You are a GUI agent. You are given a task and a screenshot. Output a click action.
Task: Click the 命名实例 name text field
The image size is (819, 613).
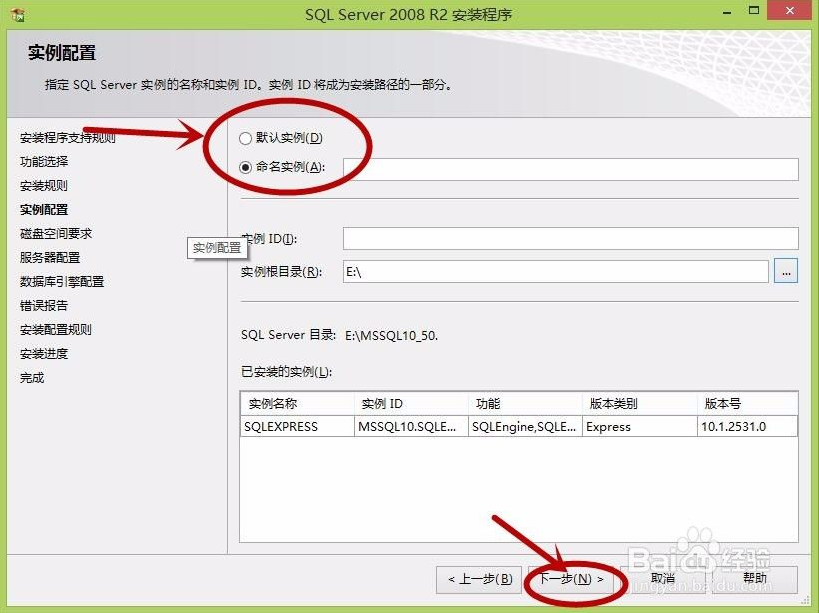point(570,169)
